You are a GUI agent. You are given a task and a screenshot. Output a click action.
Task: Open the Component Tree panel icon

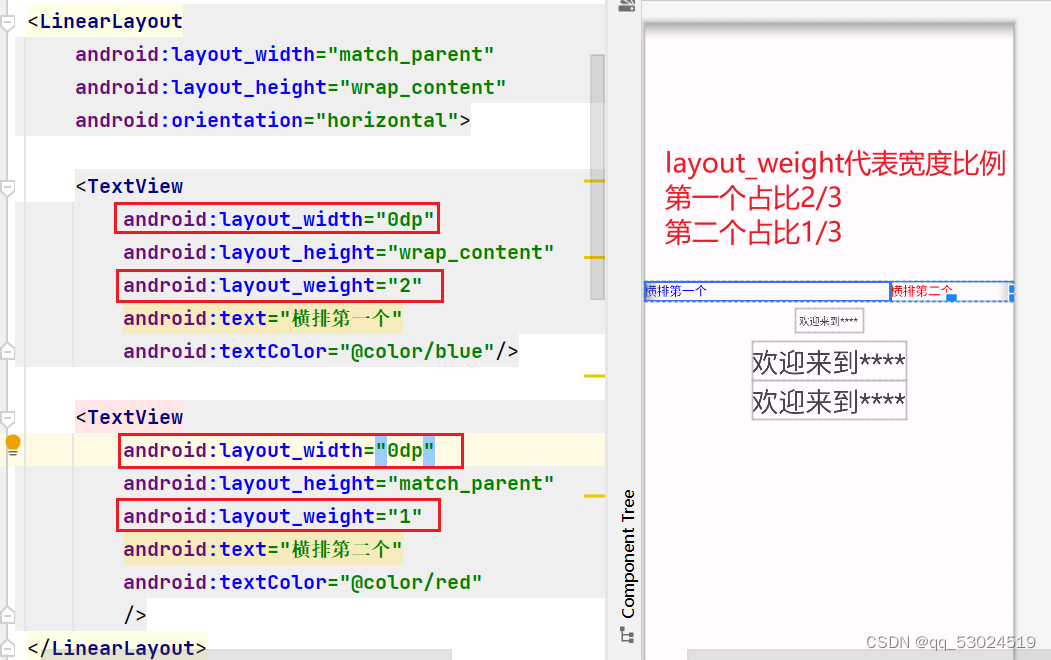pos(627,635)
